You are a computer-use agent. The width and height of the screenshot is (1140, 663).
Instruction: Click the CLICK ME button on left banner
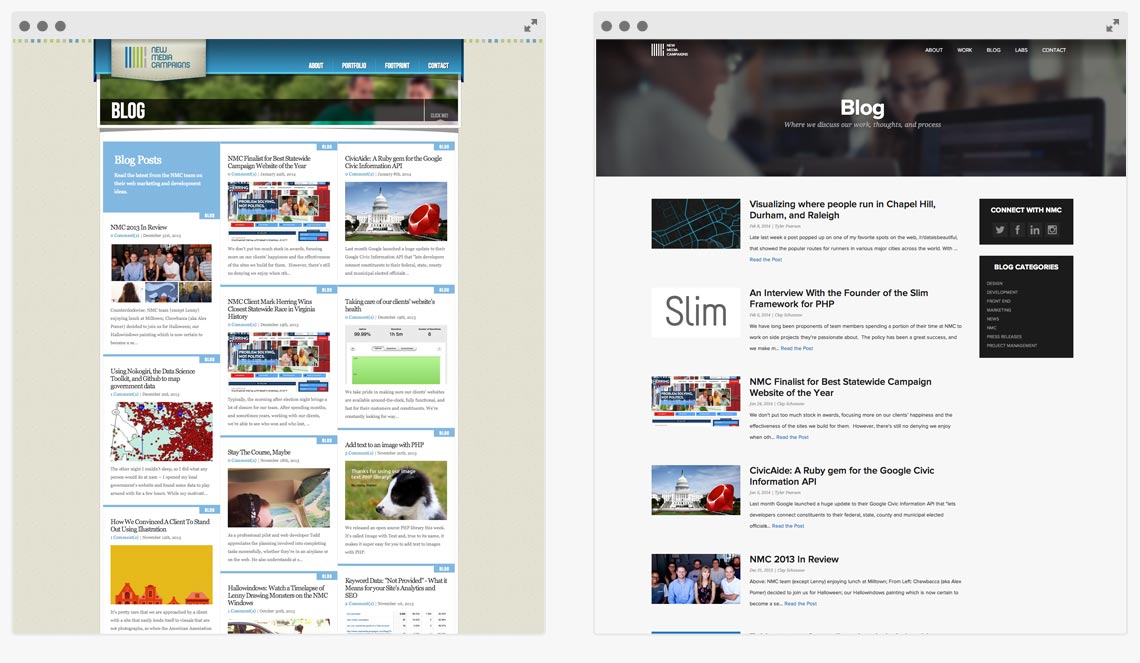tap(439, 115)
